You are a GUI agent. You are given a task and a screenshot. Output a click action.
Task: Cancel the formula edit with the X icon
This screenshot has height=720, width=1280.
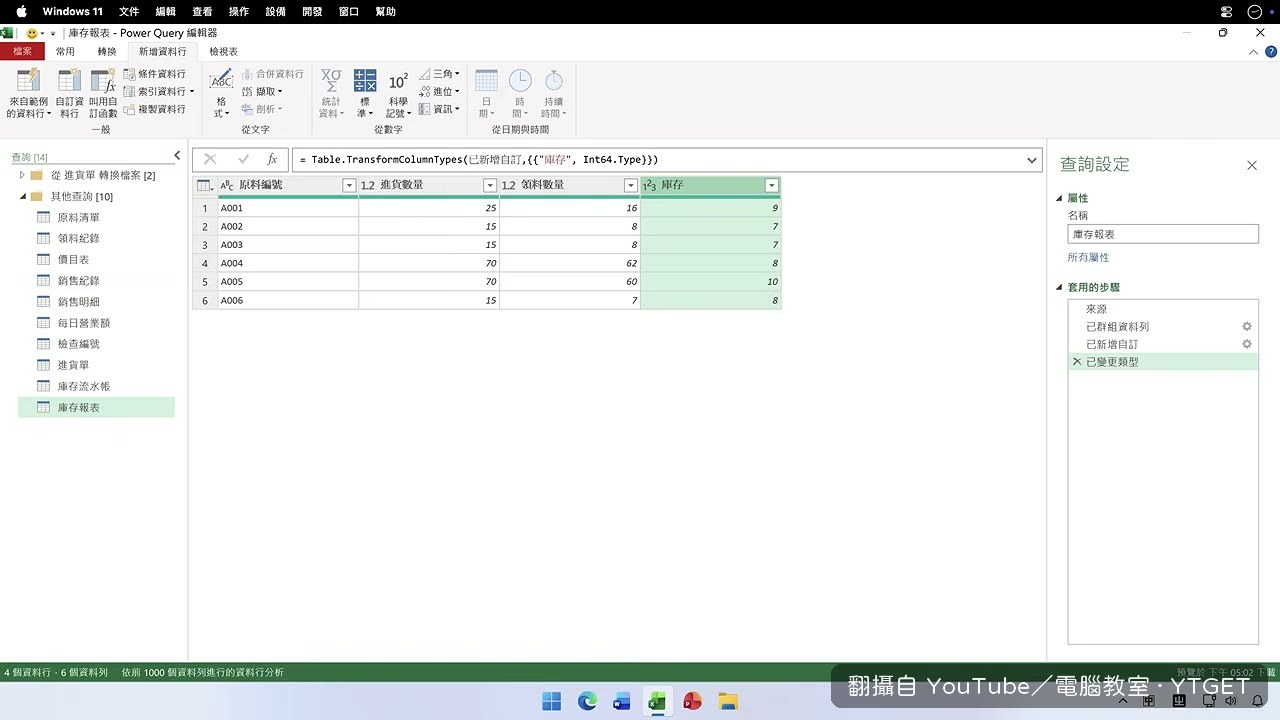[x=210, y=159]
